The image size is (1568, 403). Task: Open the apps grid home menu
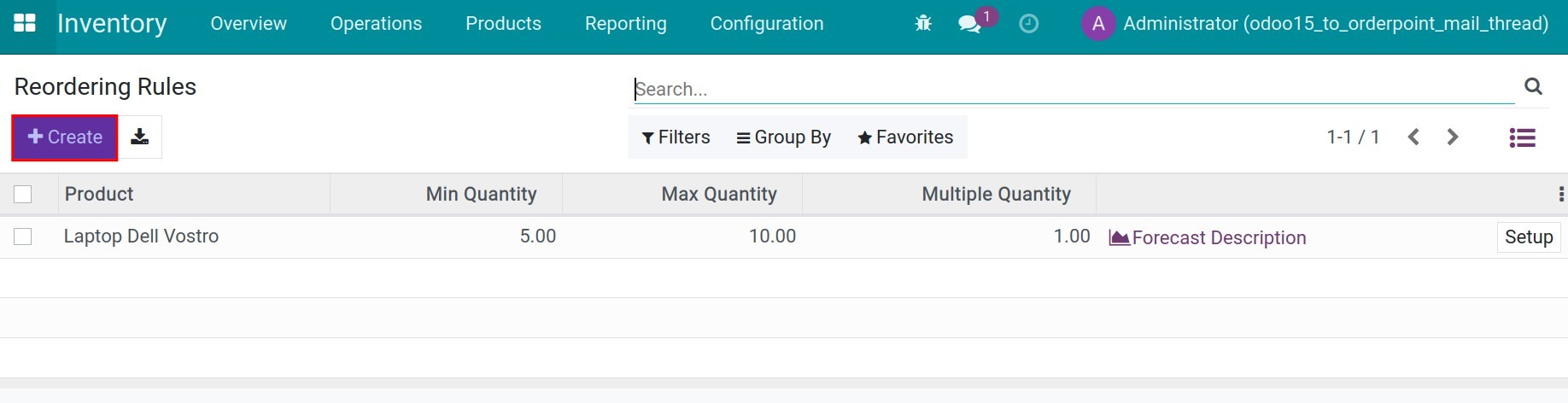[x=25, y=23]
